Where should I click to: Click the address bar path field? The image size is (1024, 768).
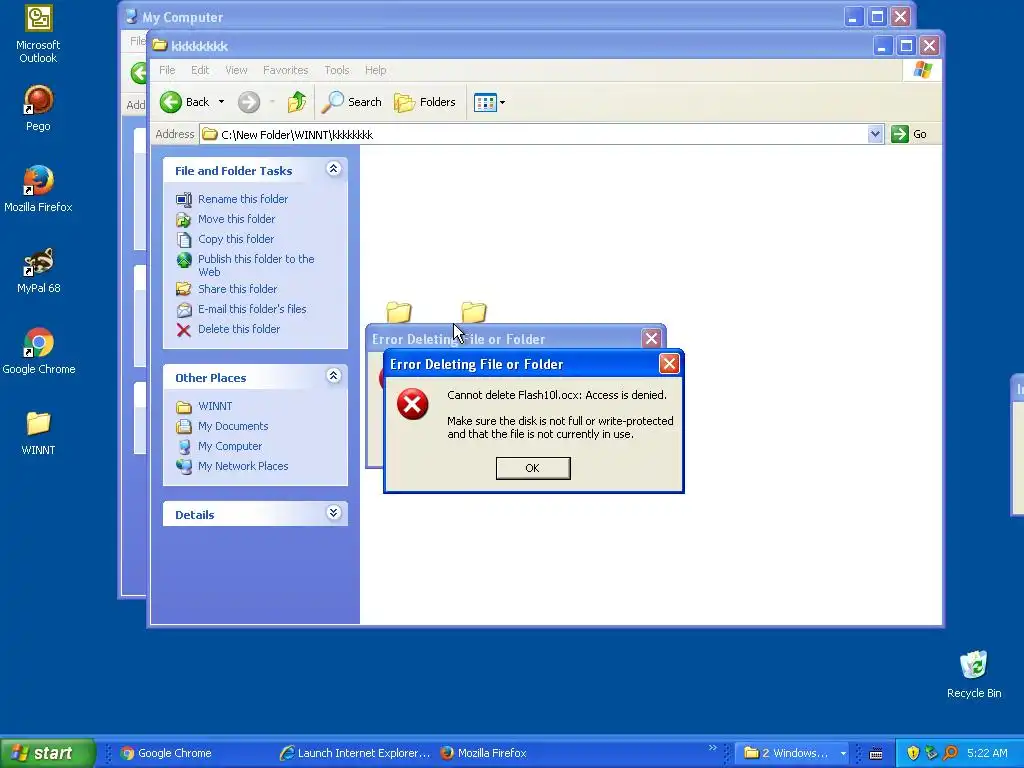tap(534, 135)
